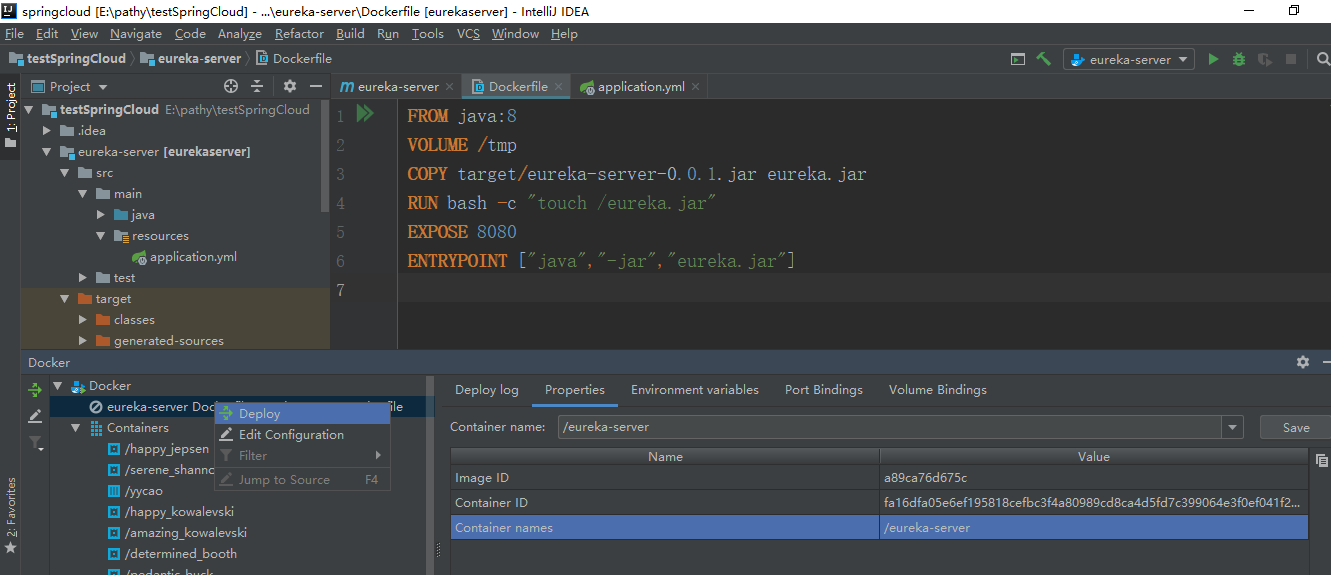
Task: Open the eureka-server run configuration dropdown
Action: click(1129, 59)
